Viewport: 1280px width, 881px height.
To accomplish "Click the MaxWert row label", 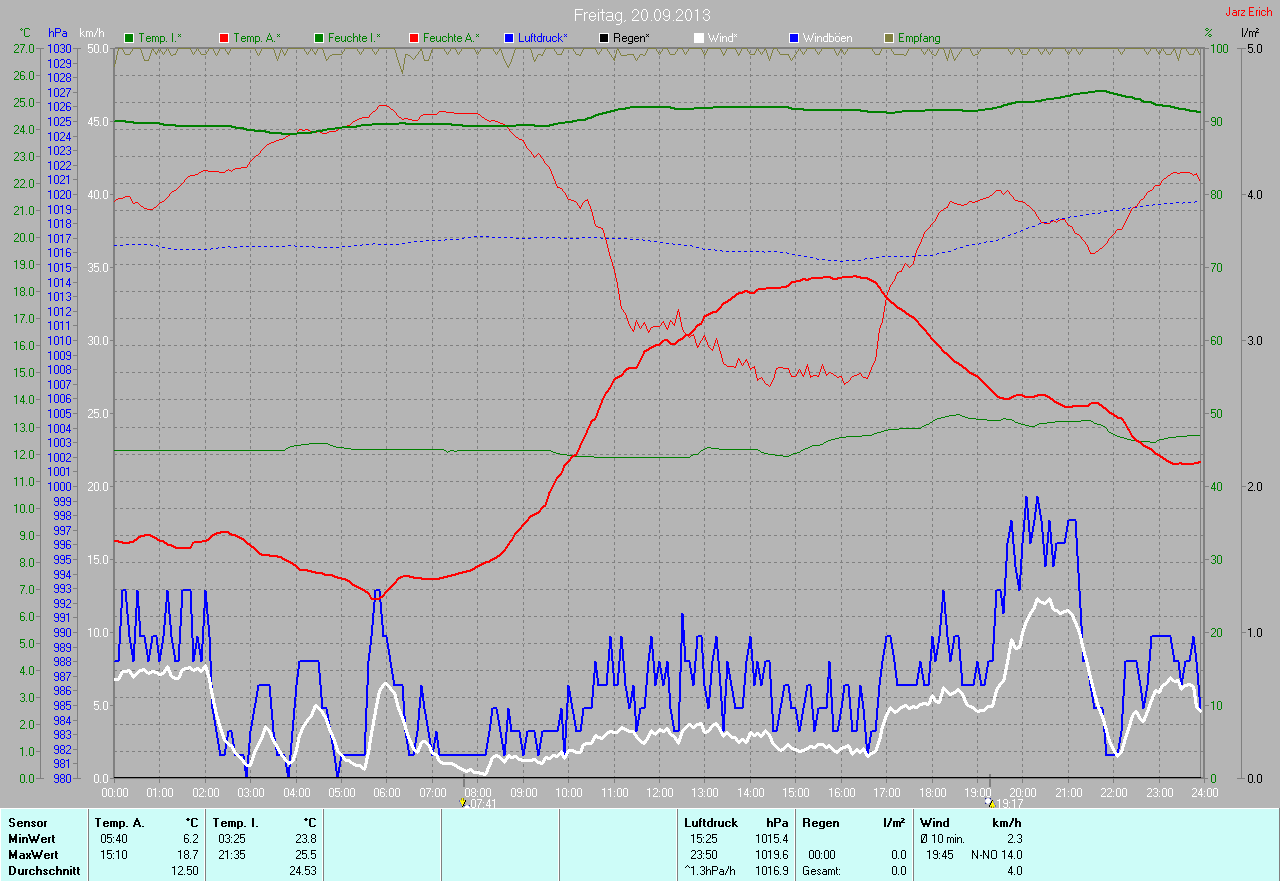I will [x=32, y=854].
